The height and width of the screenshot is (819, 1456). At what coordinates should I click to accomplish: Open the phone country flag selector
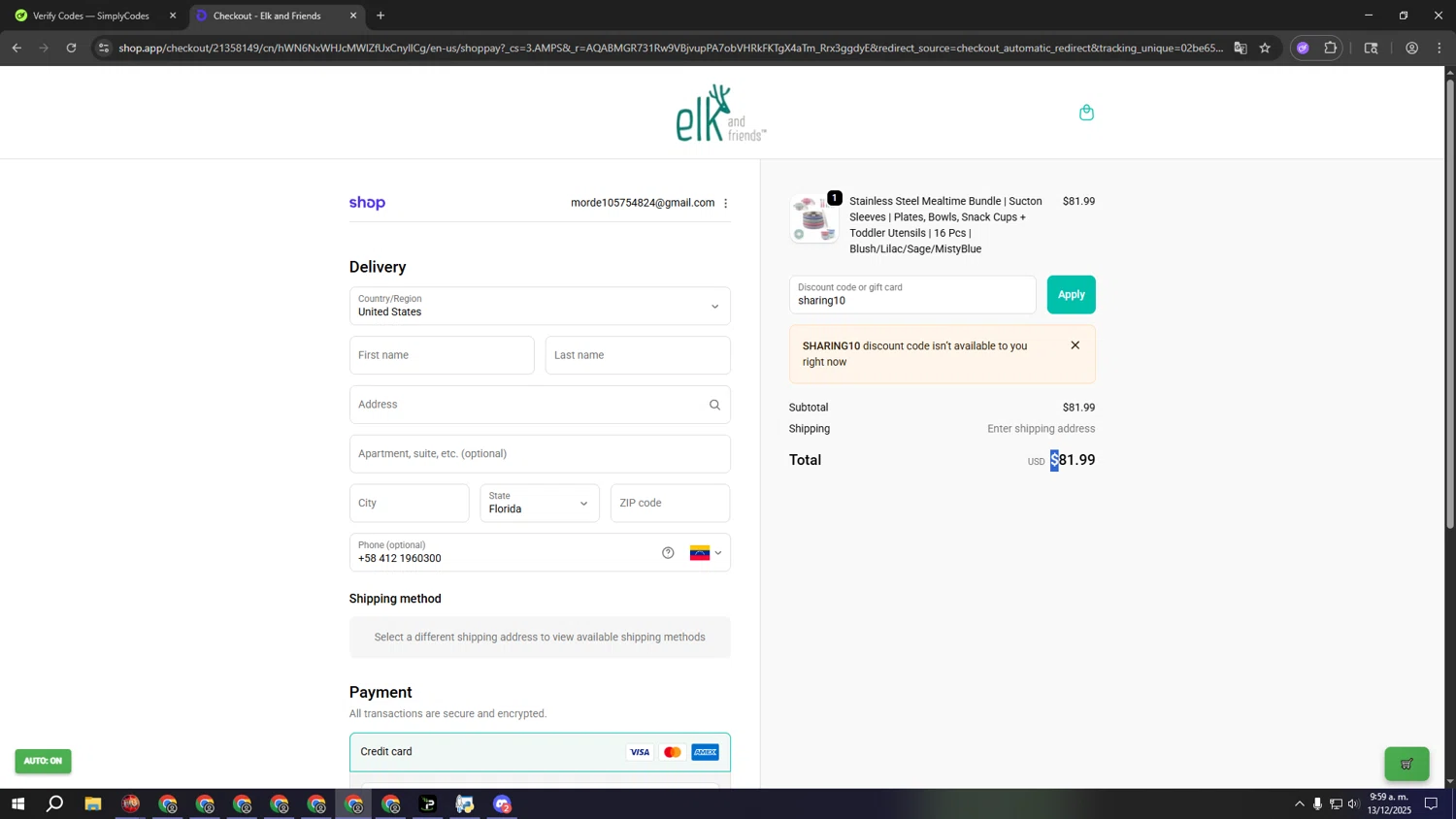tap(706, 553)
